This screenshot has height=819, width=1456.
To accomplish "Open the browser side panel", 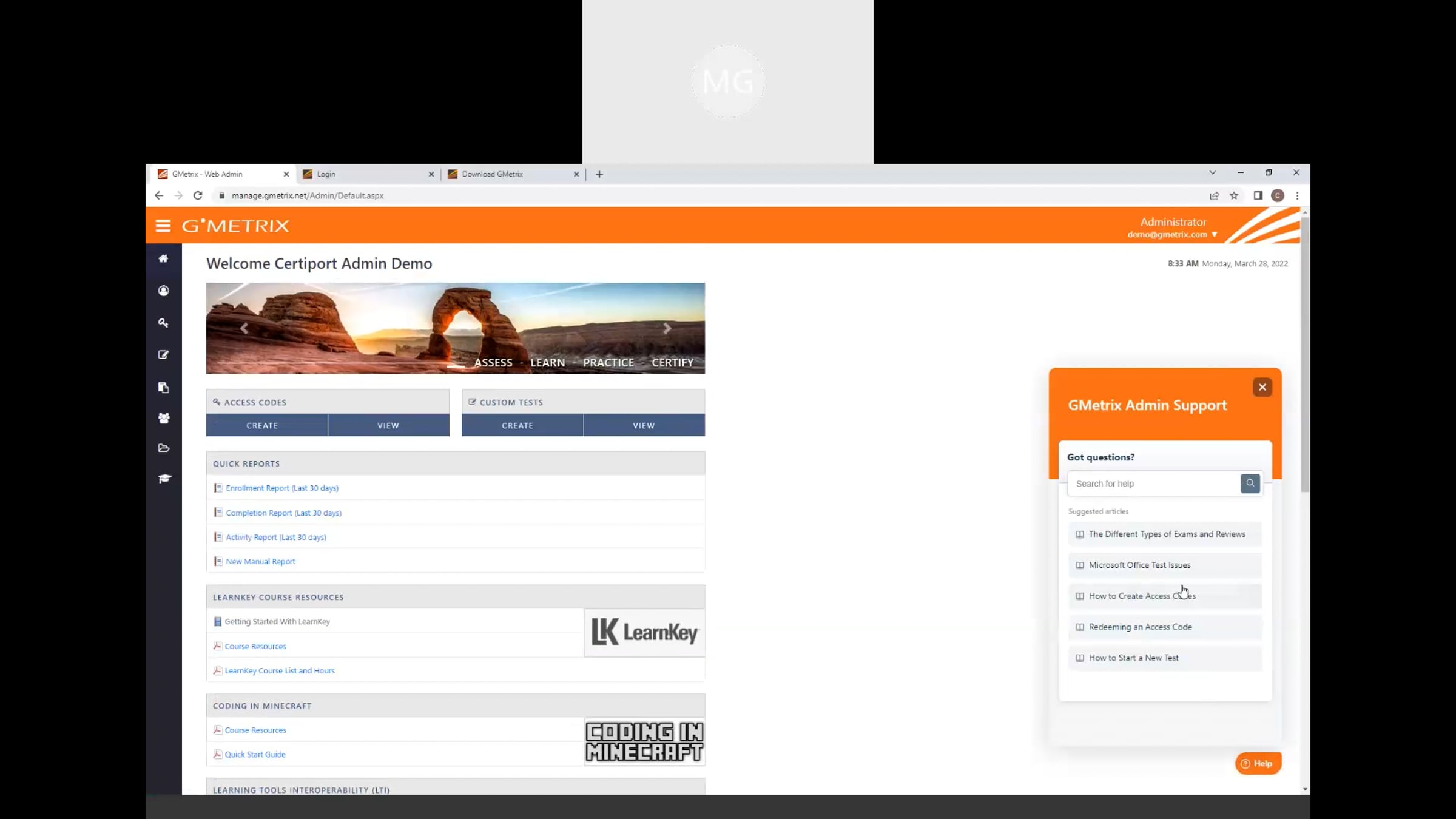I will (x=1258, y=195).
